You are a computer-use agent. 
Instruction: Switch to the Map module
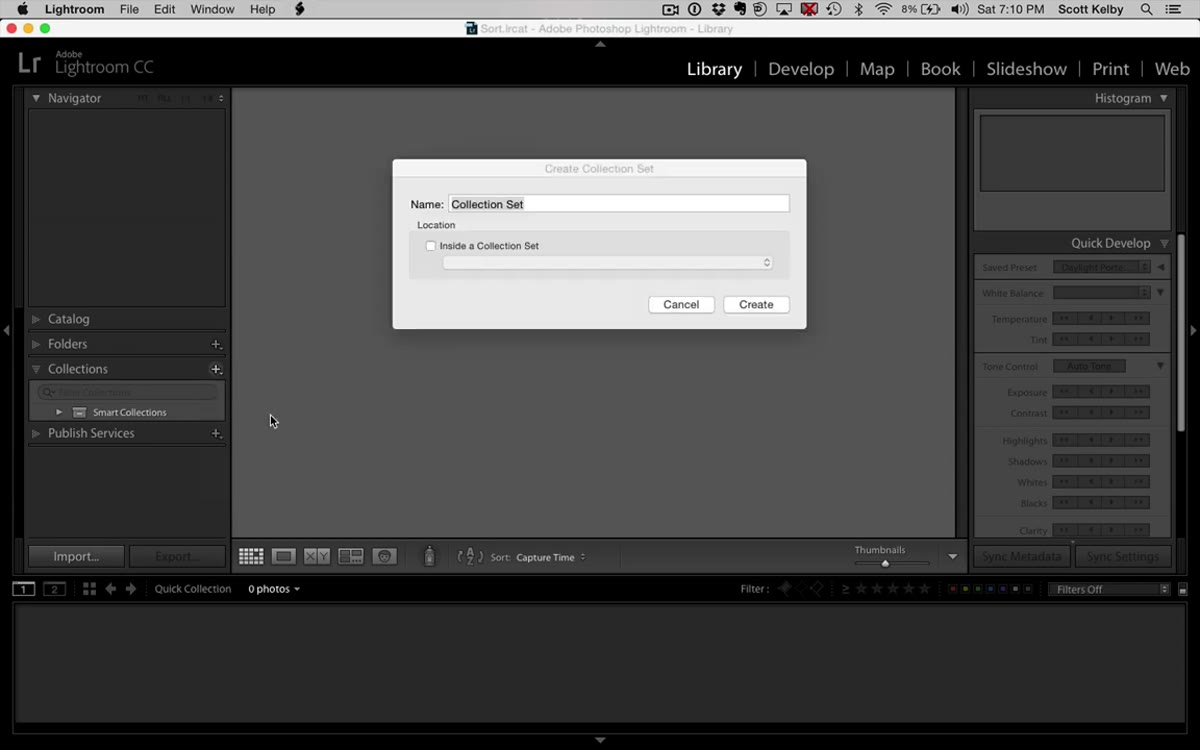[877, 69]
